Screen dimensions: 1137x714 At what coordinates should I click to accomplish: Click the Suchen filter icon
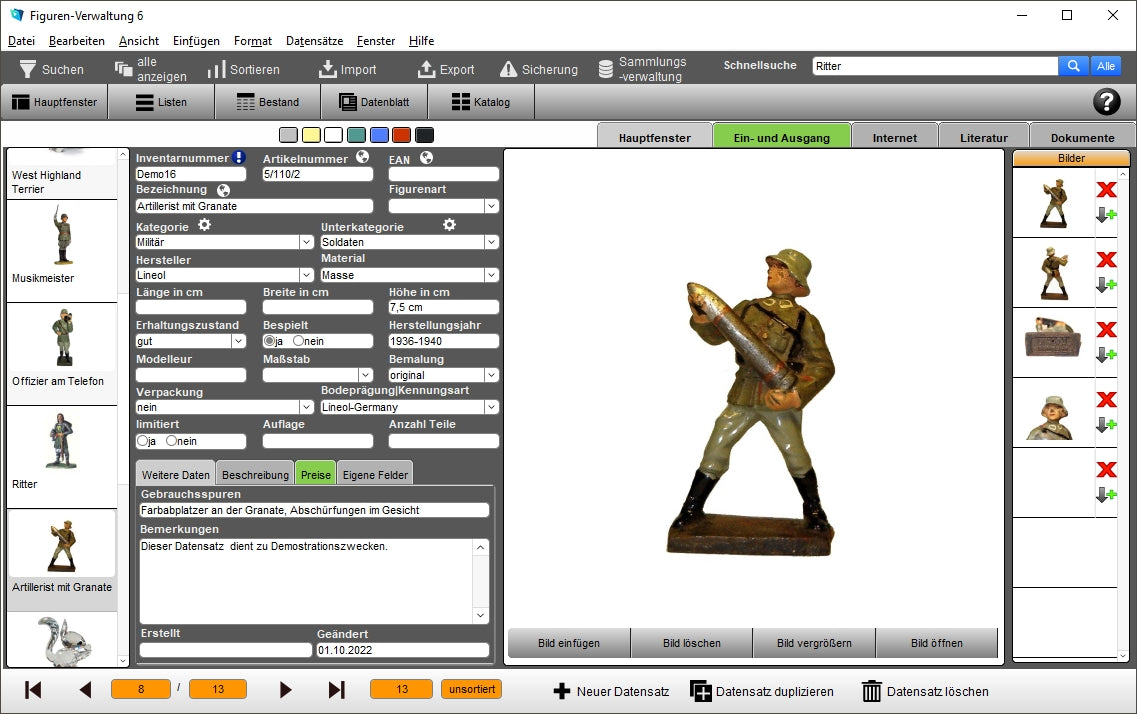pos(27,69)
